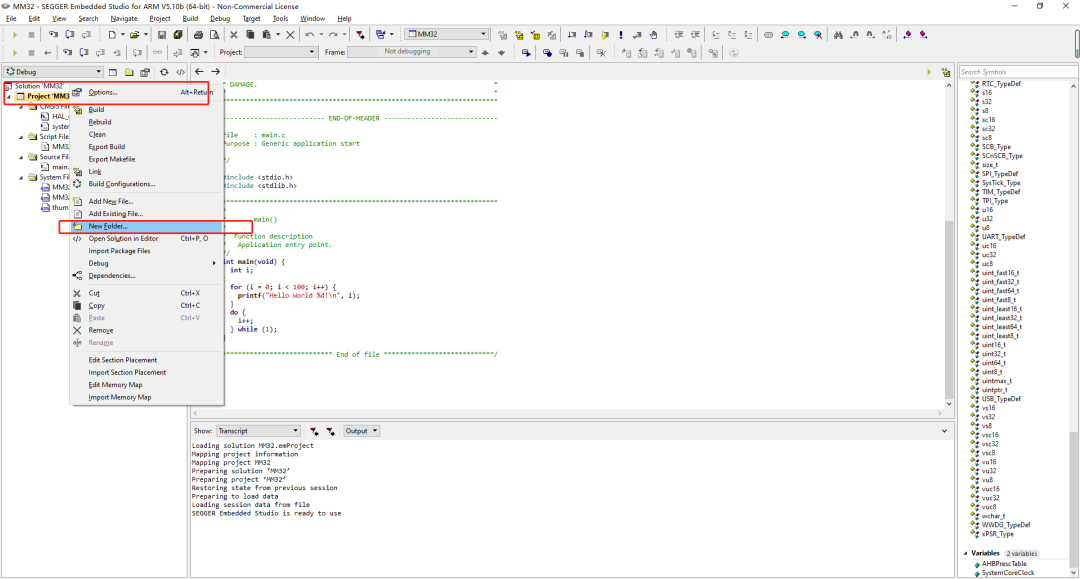Click first filter icon beside Transcript dropdown
1080x579 pixels.
click(x=314, y=431)
